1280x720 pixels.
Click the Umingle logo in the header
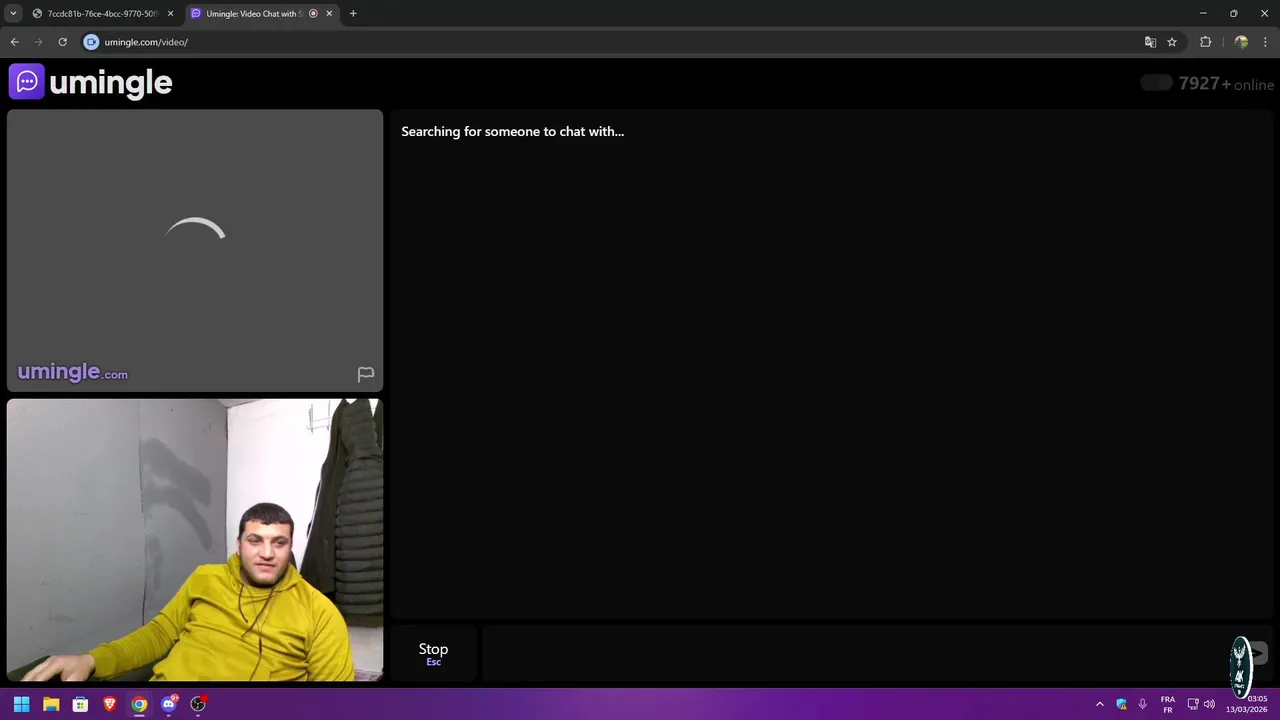(x=91, y=82)
